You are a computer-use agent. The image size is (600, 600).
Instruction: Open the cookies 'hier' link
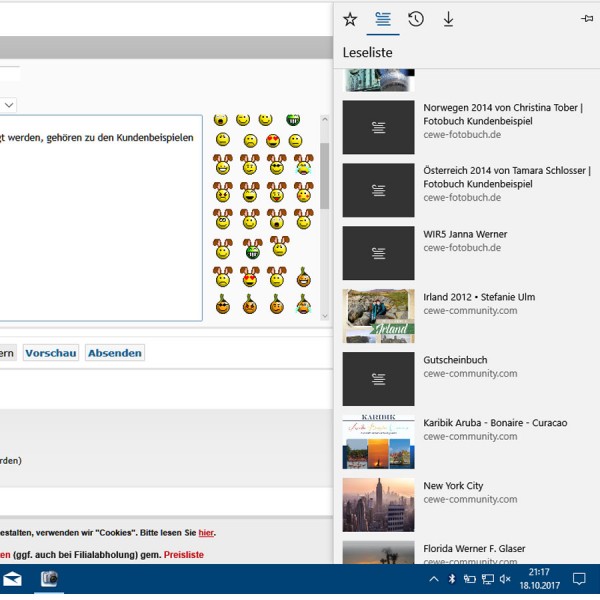coord(206,532)
